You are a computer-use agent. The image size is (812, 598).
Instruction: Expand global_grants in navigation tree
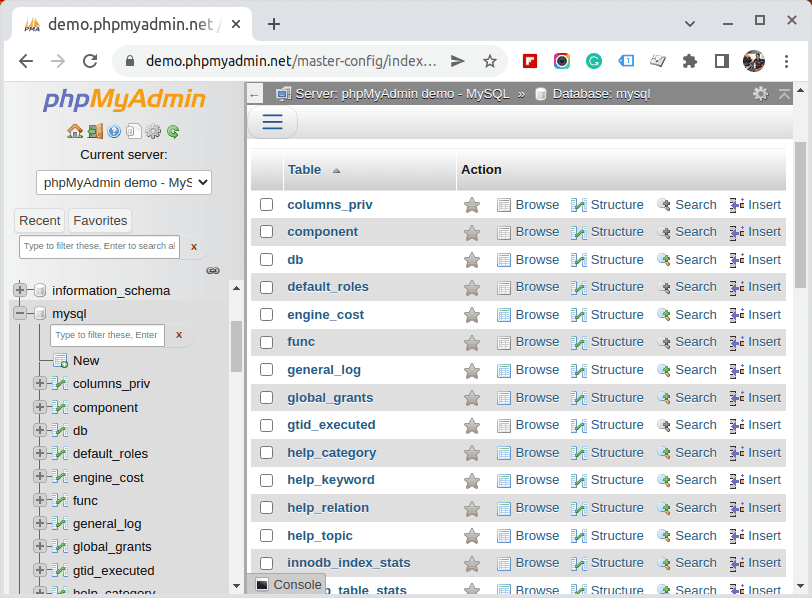(40, 546)
